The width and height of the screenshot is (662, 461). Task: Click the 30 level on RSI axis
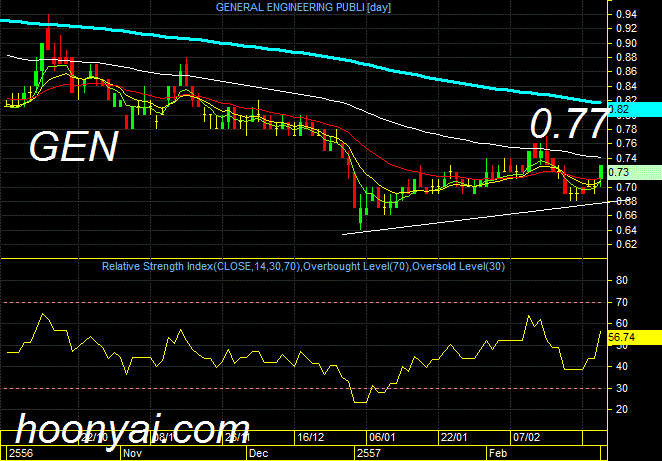621,388
